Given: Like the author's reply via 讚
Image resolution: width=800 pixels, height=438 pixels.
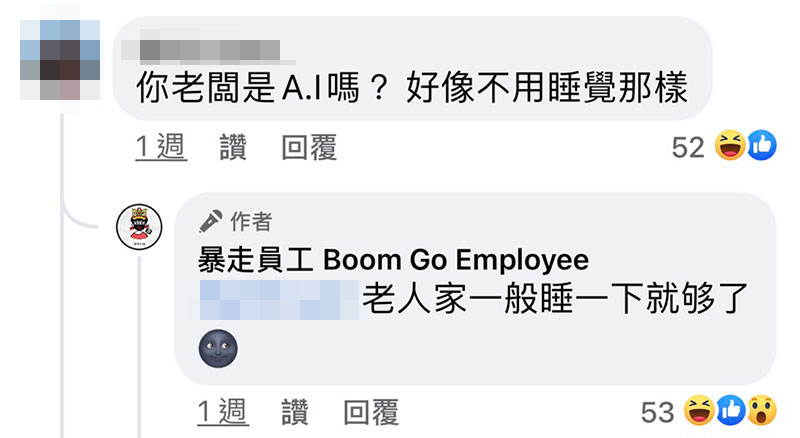Looking at the screenshot, I should coord(295,412).
